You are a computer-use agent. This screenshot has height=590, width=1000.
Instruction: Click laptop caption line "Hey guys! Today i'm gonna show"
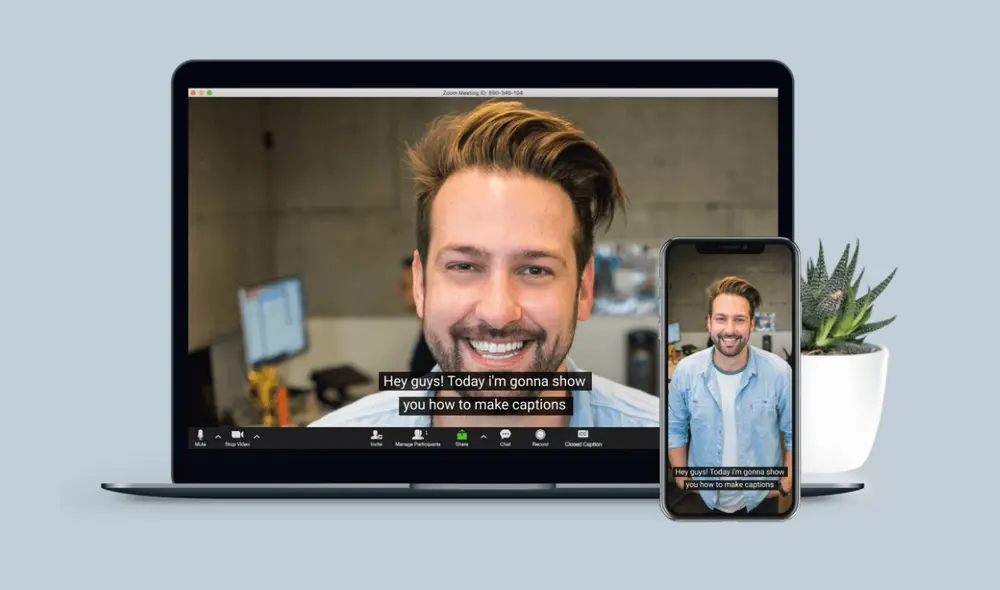coord(485,381)
